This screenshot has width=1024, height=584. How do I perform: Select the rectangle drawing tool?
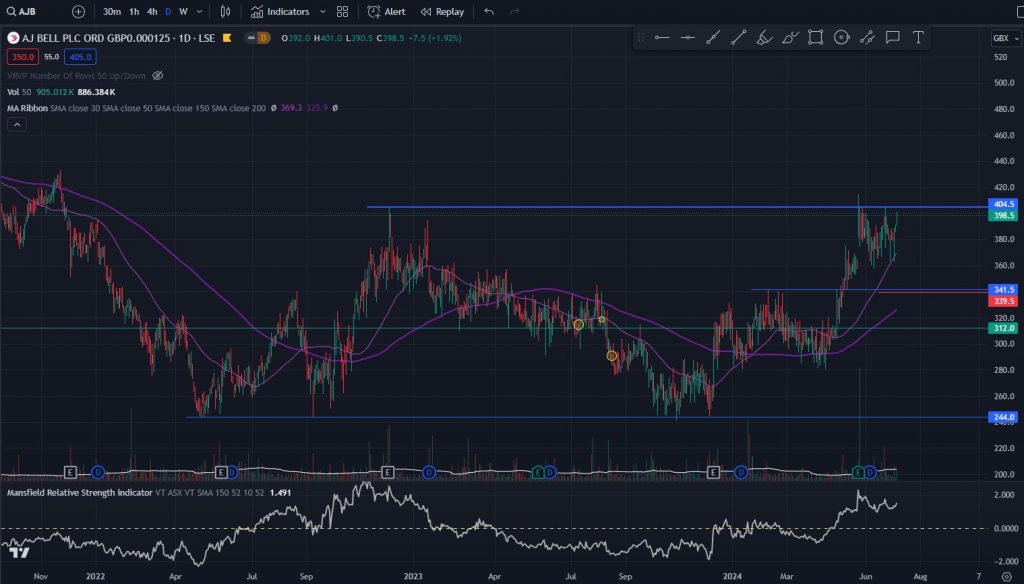click(x=815, y=38)
